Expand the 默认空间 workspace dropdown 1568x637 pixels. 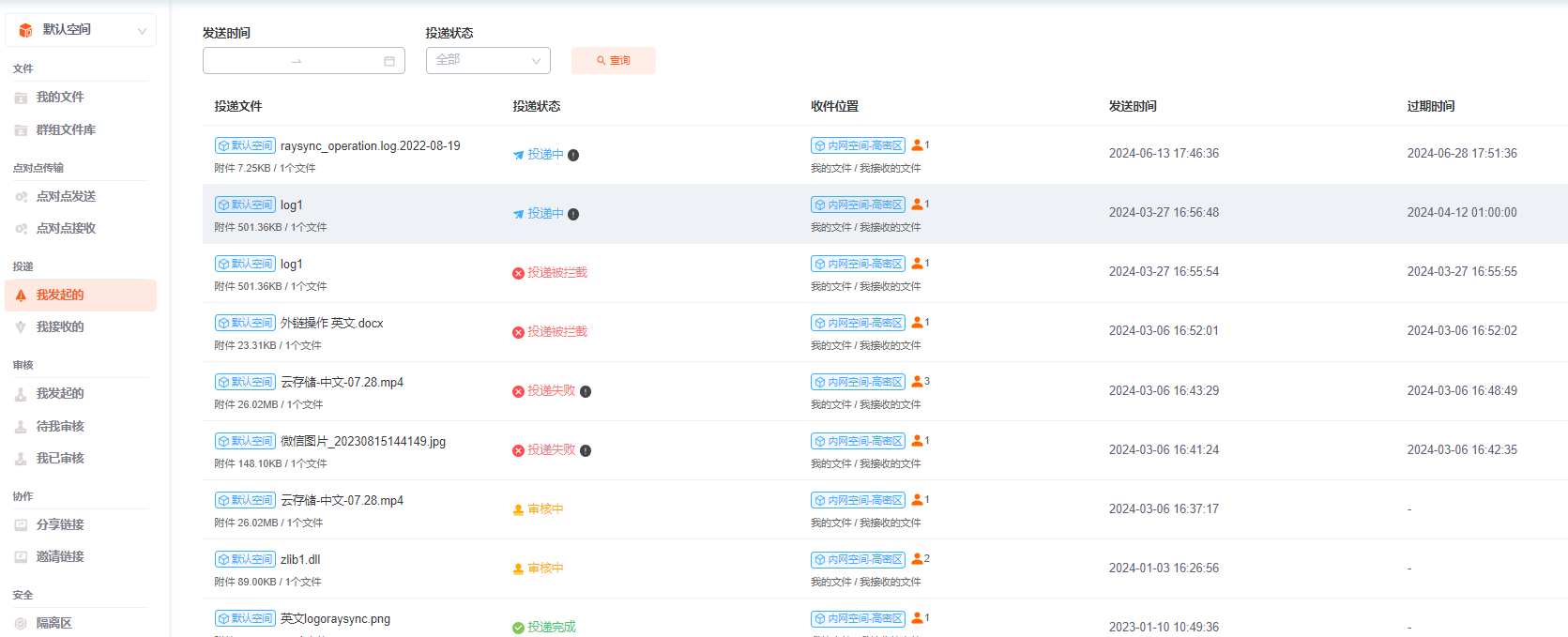click(x=142, y=31)
